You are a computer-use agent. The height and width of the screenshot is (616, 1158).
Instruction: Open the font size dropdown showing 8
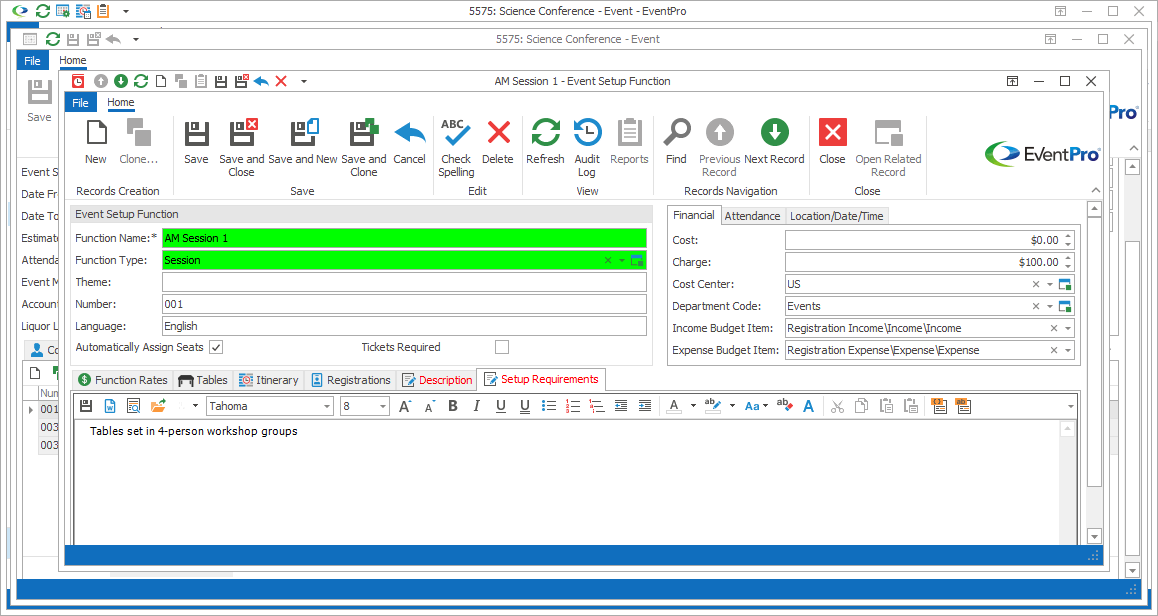[x=383, y=406]
